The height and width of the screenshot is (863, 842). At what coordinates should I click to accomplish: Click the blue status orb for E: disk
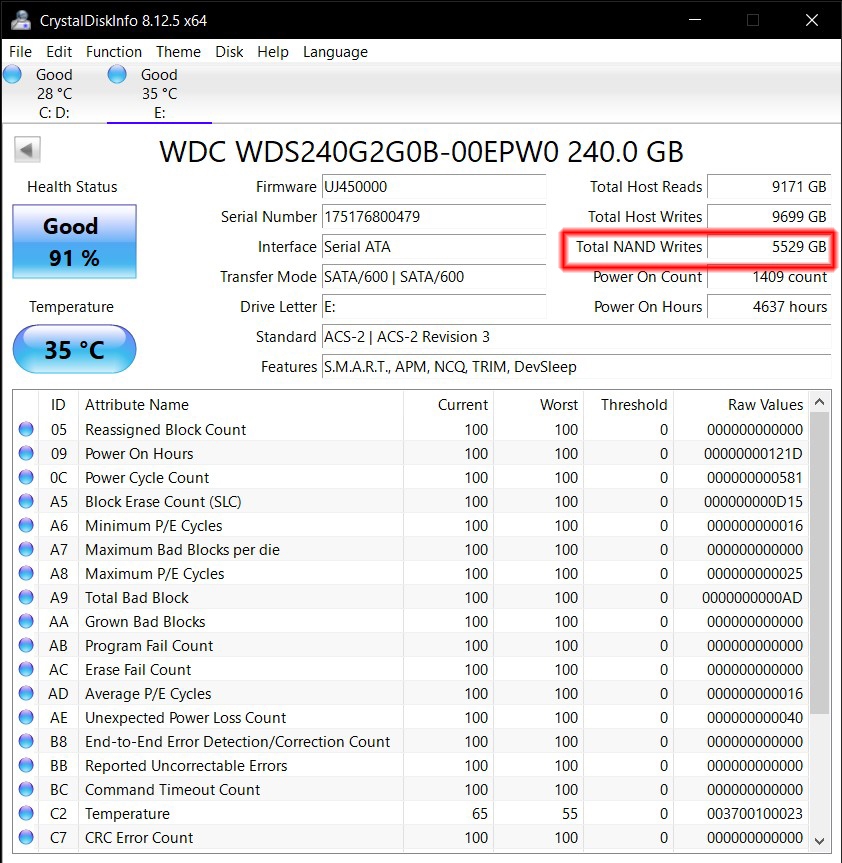pos(117,74)
